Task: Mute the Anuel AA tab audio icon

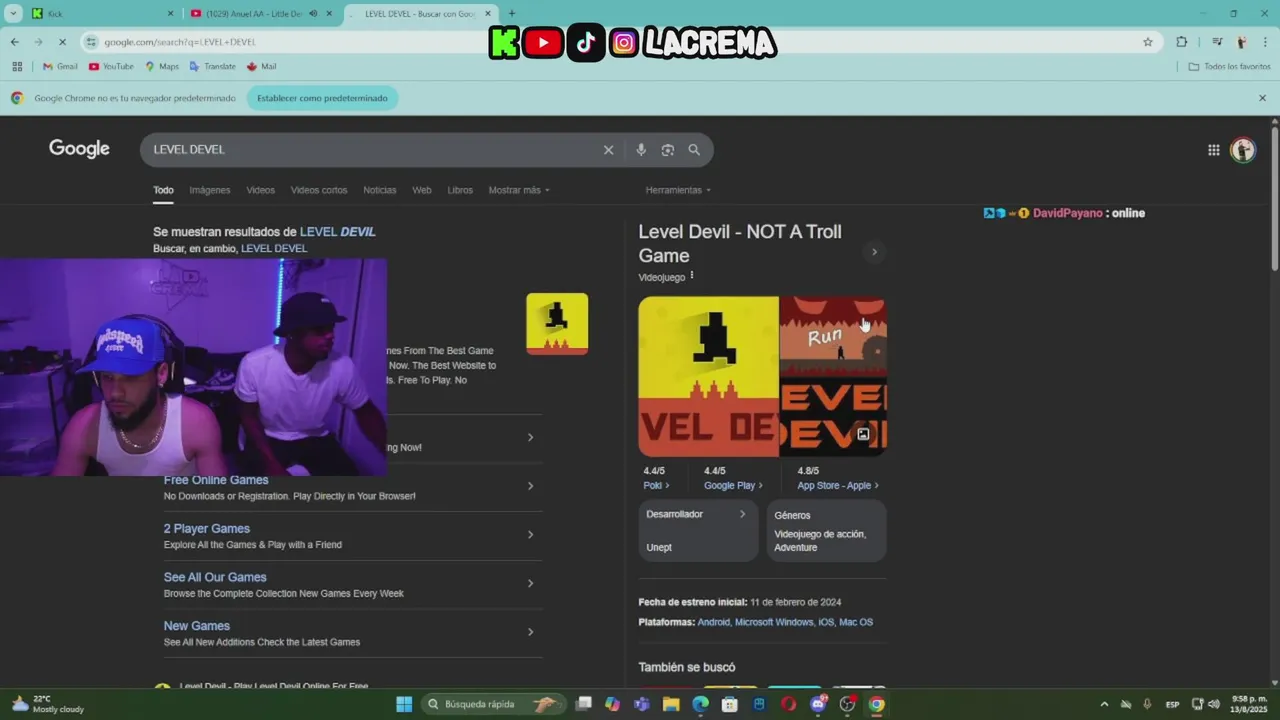Action: [x=313, y=14]
